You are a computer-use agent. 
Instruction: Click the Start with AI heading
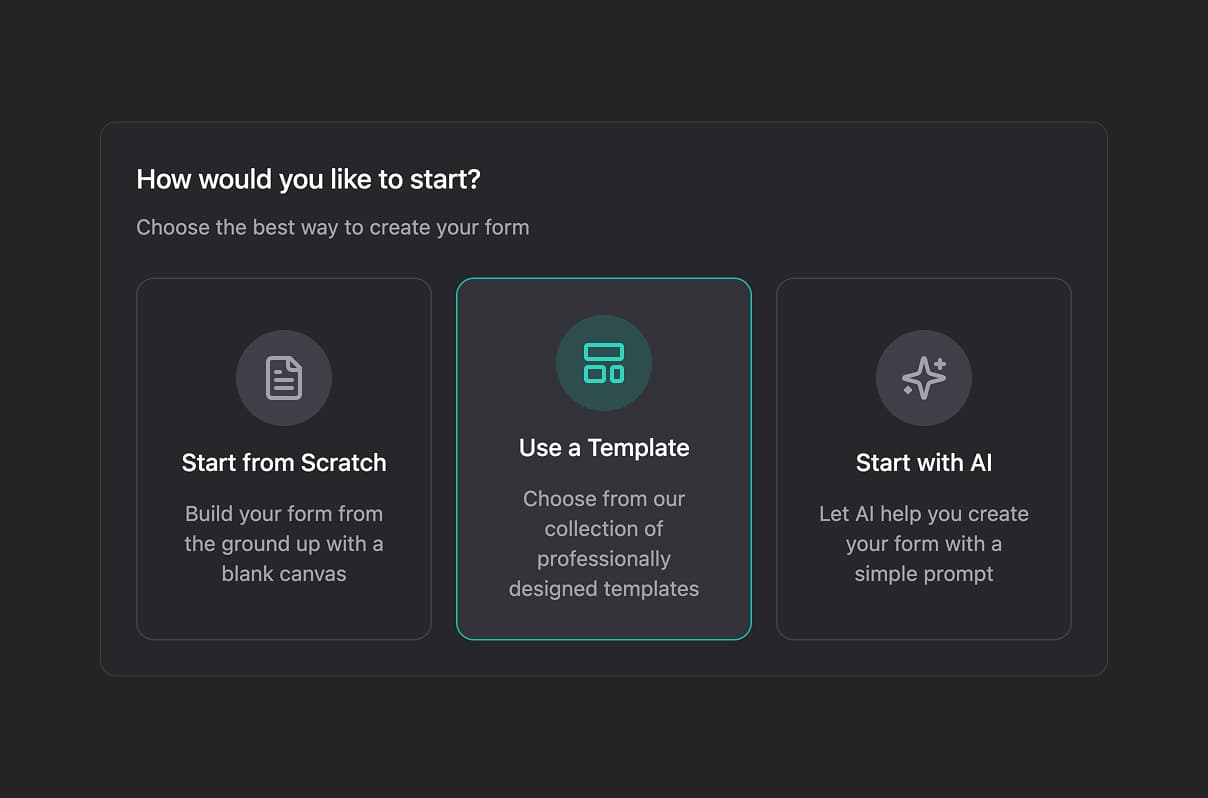[x=924, y=462]
